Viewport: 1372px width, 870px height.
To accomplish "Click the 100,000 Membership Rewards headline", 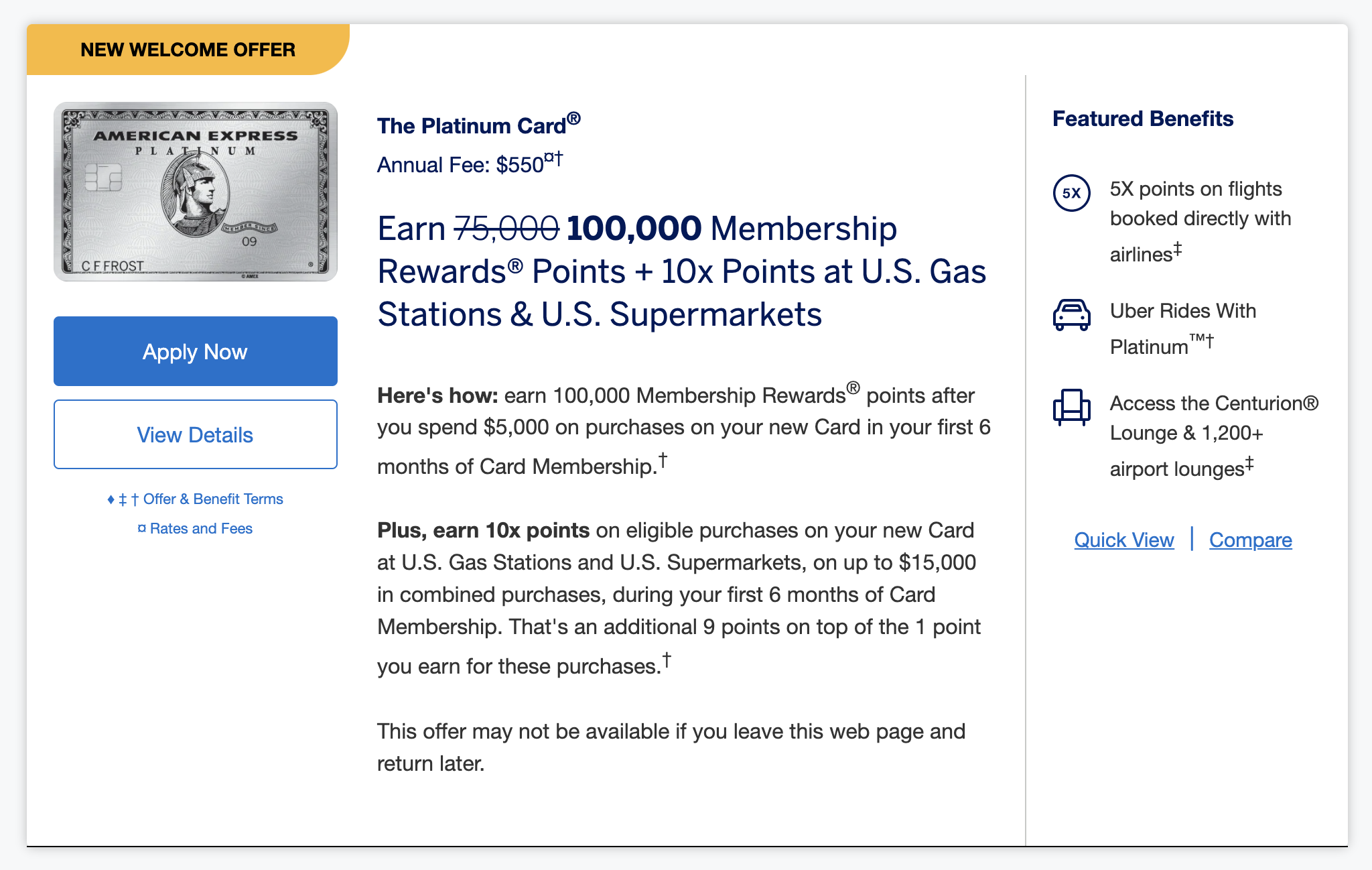I will (x=681, y=271).
